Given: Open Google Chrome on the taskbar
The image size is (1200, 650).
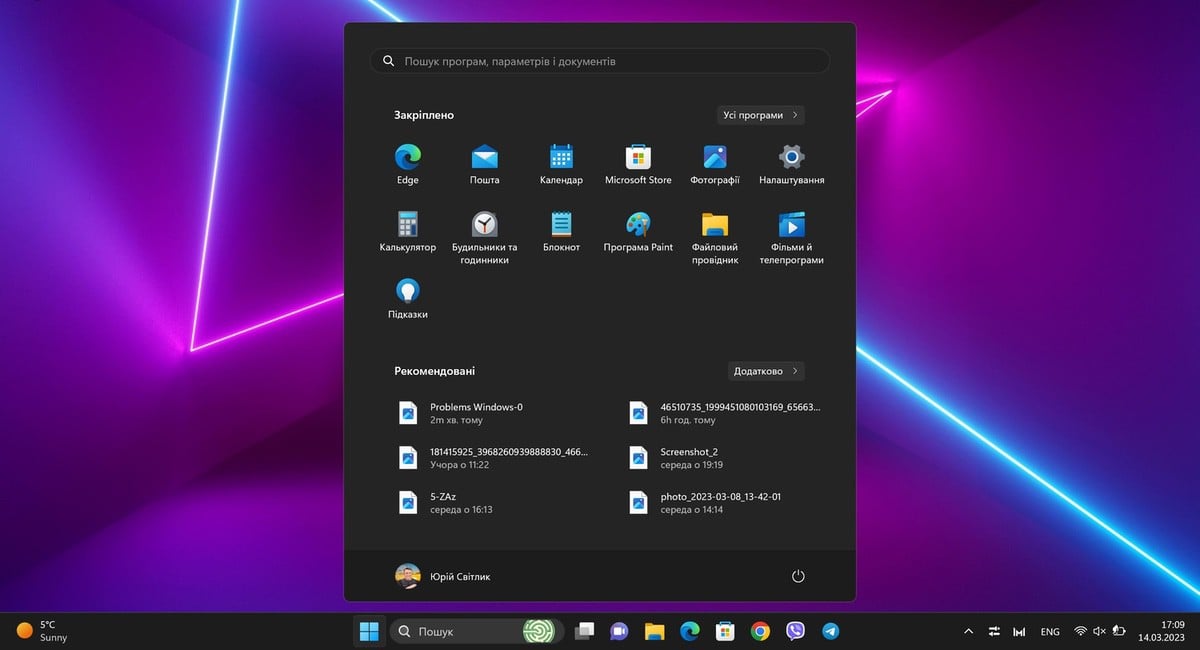Looking at the screenshot, I should [760, 631].
